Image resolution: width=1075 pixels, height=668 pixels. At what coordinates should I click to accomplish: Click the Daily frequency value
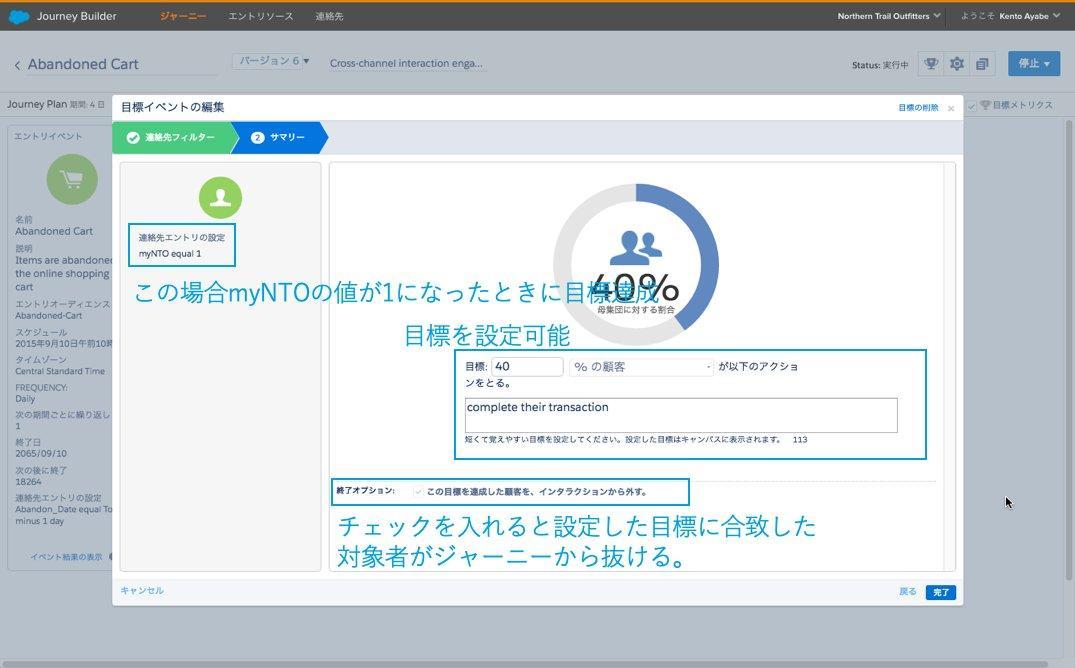coord(25,398)
